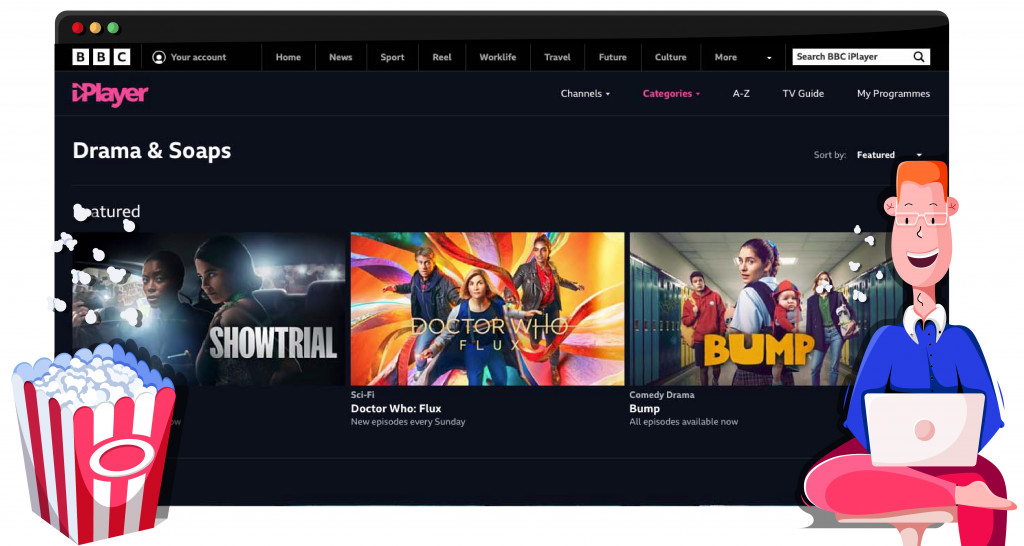This screenshot has height=546, width=1024.
Task: Open the A-Z programme list
Action: (x=741, y=94)
